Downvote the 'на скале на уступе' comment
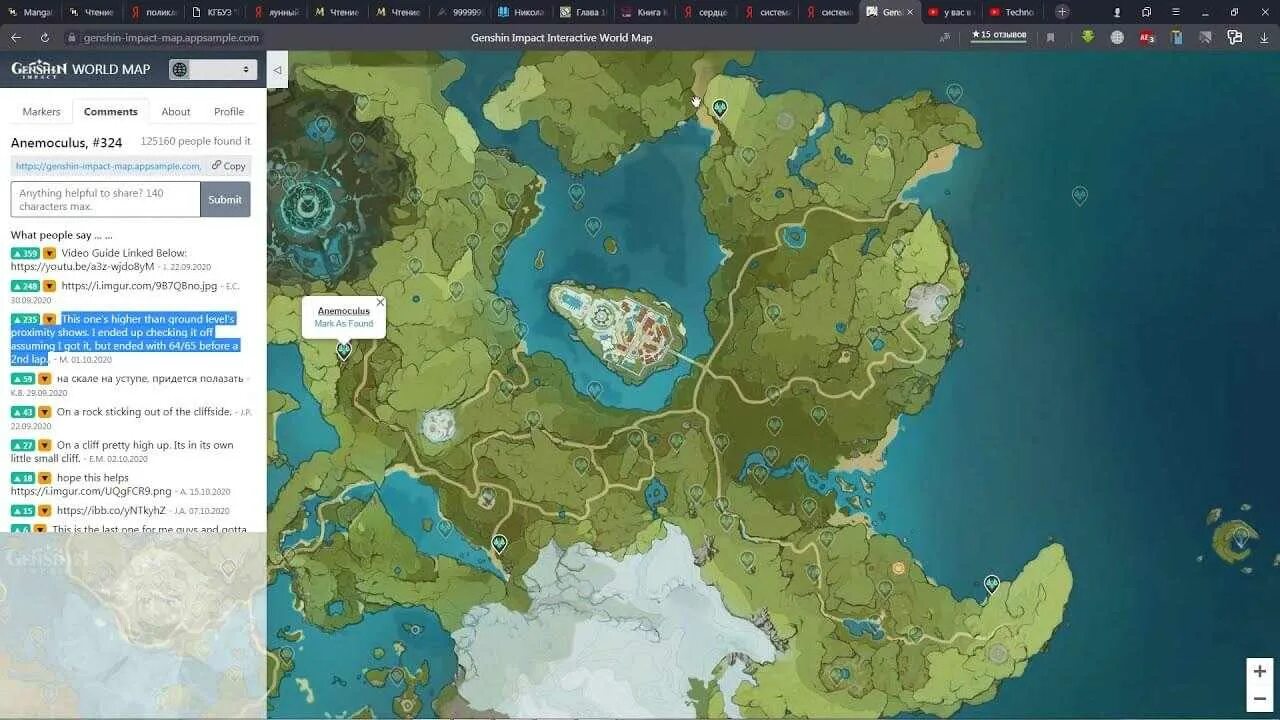The width and height of the screenshot is (1280, 720). [x=45, y=379]
